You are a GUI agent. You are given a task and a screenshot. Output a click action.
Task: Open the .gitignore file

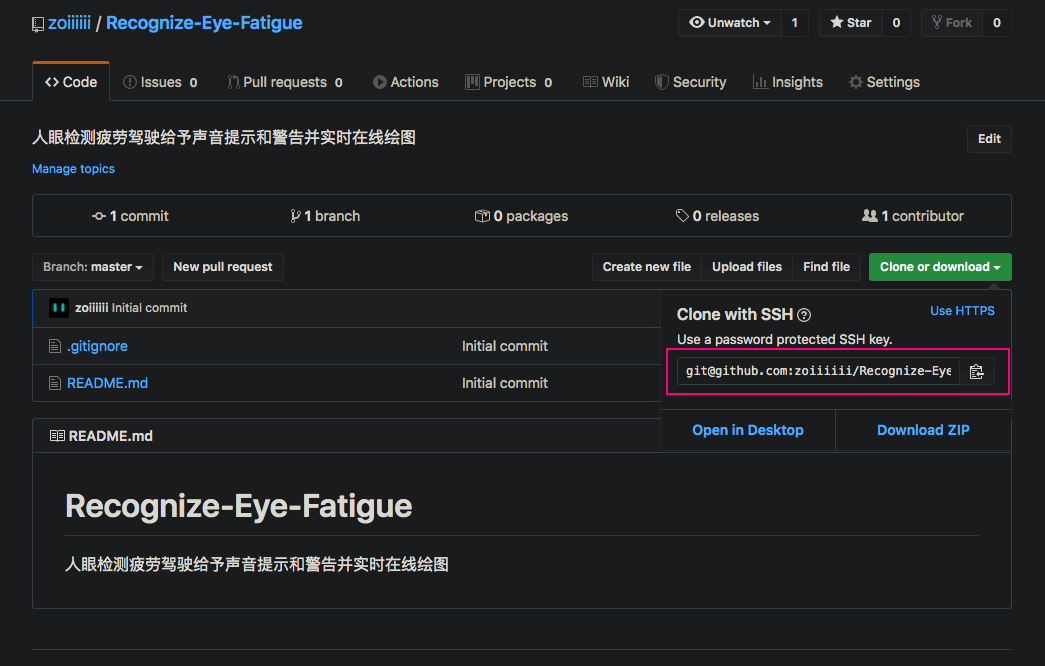(x=97, y=346)
